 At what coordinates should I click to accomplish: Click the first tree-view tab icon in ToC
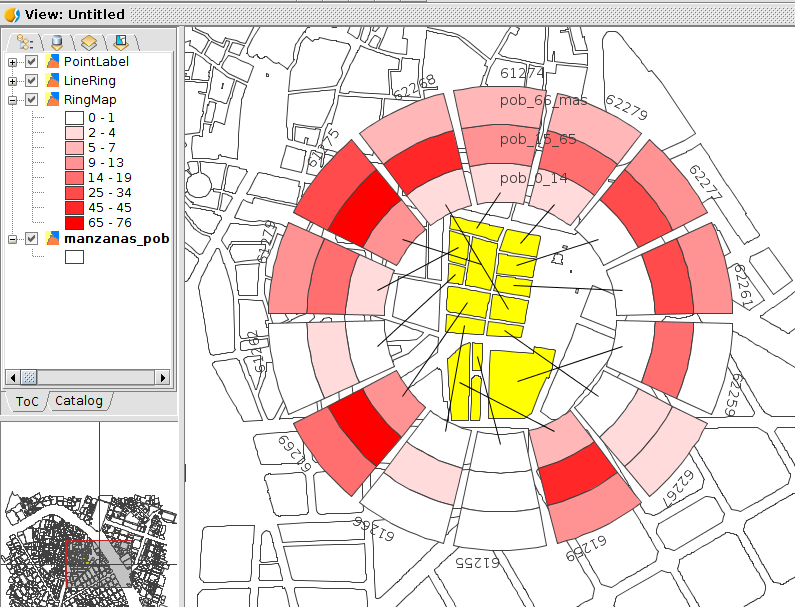(x=25, y=42)
